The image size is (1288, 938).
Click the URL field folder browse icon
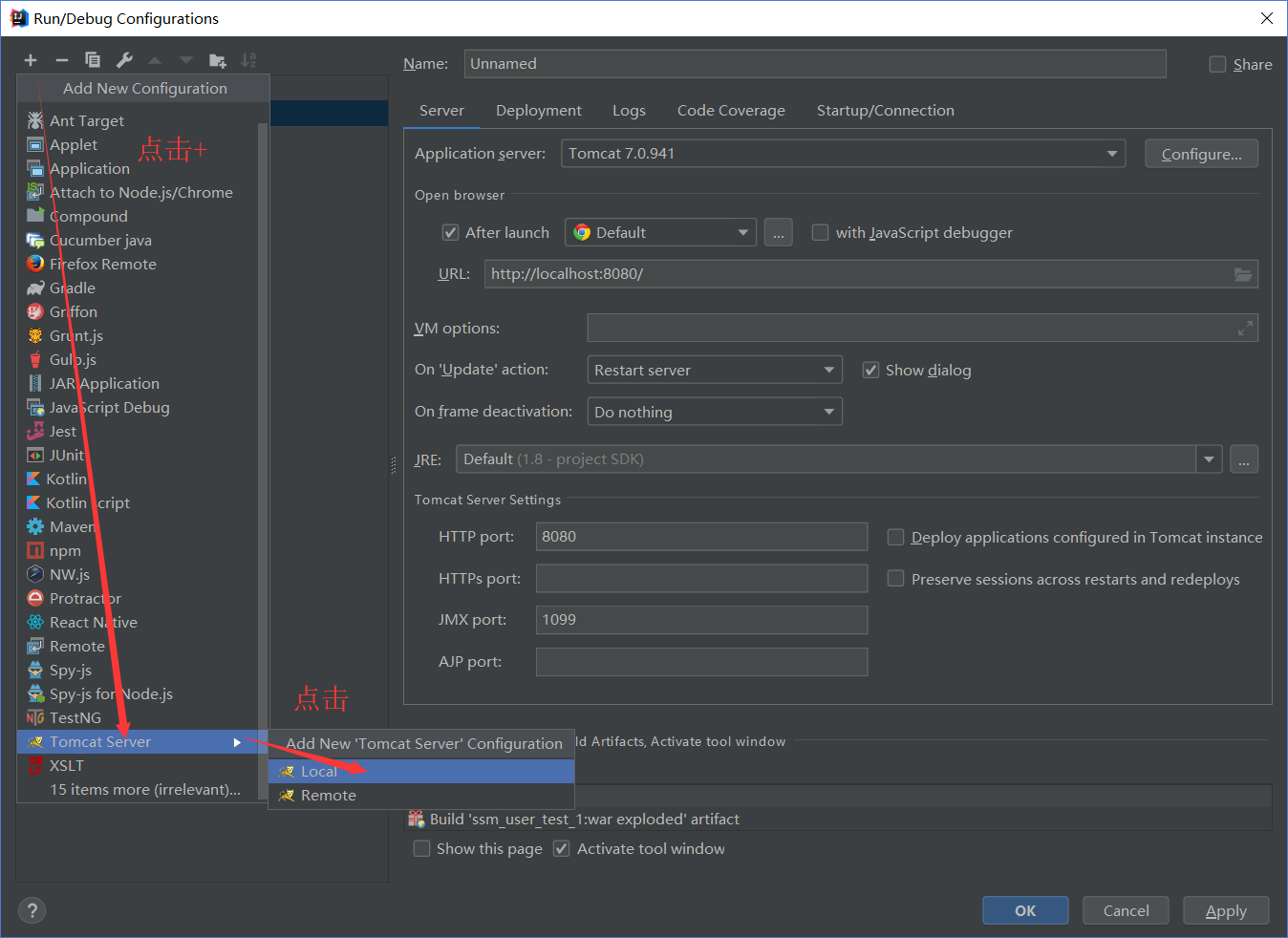pyautogui.click(x=1242, y=274)
